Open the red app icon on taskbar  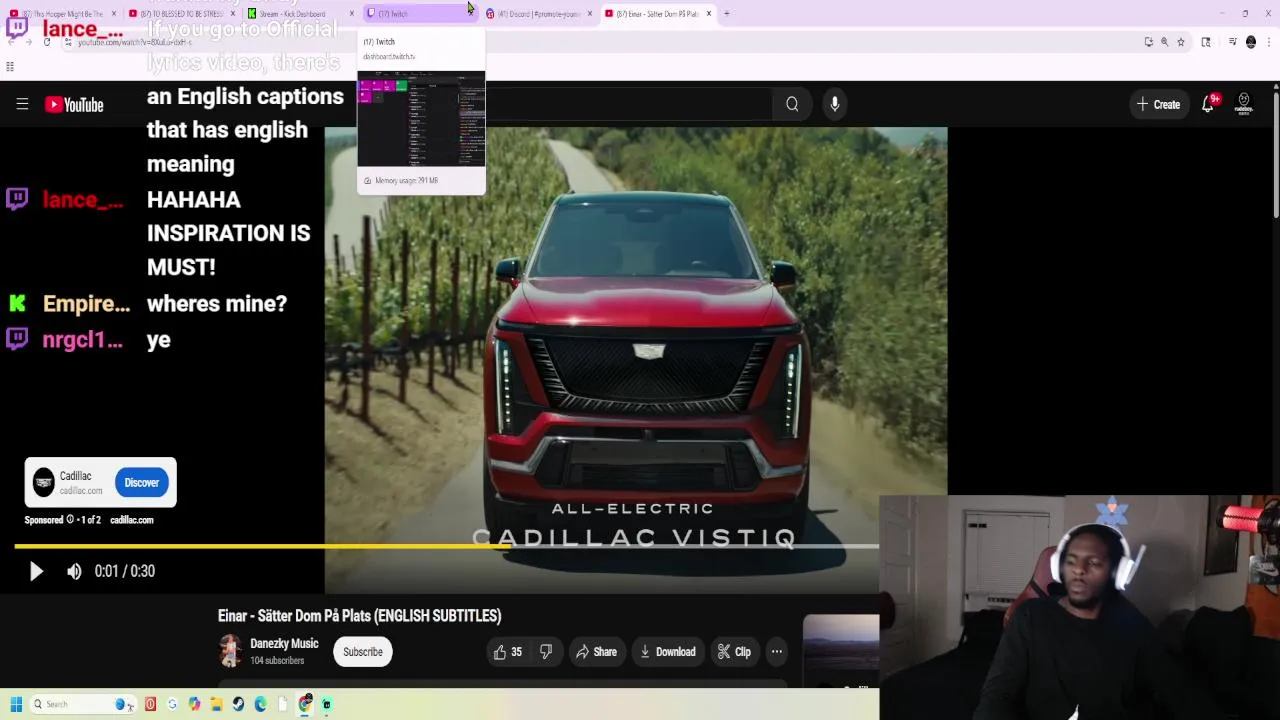[x=150, y=704]
